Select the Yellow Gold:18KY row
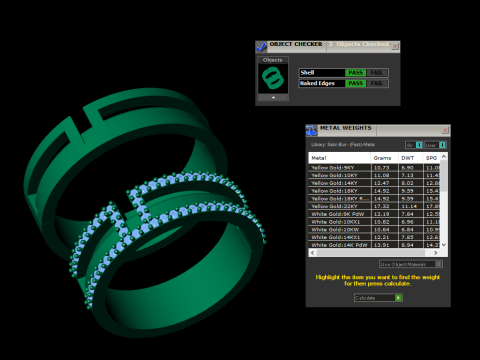The width and height of the screenshot is (480, 360). click(374, 191)
